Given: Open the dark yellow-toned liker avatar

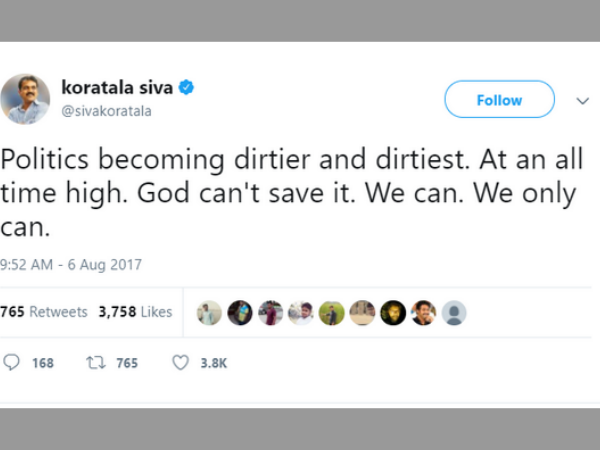Looking at the screenshot, I should (x=393, y=313).
